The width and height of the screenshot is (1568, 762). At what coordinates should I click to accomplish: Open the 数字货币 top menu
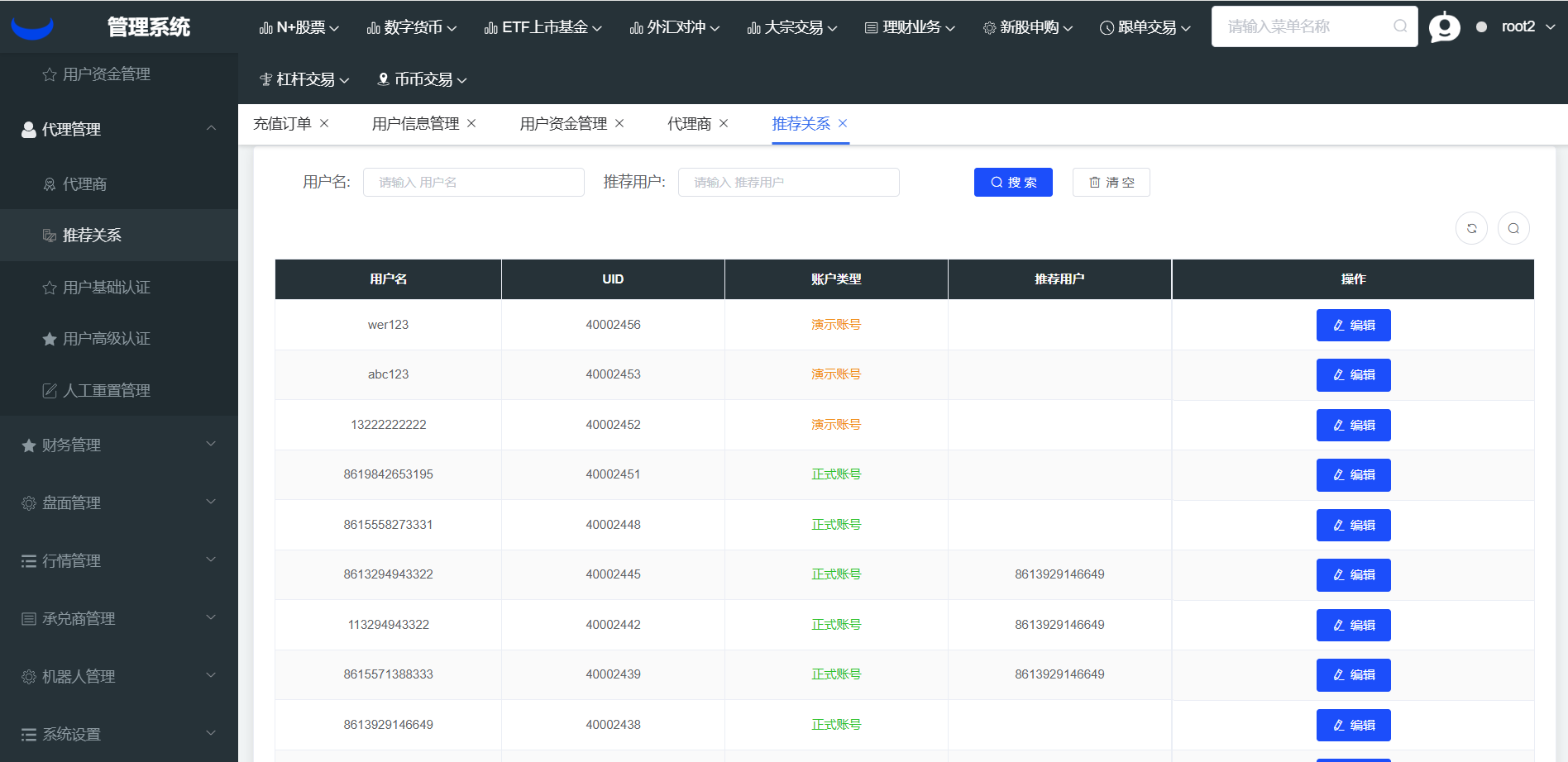(x=412, y=27)
